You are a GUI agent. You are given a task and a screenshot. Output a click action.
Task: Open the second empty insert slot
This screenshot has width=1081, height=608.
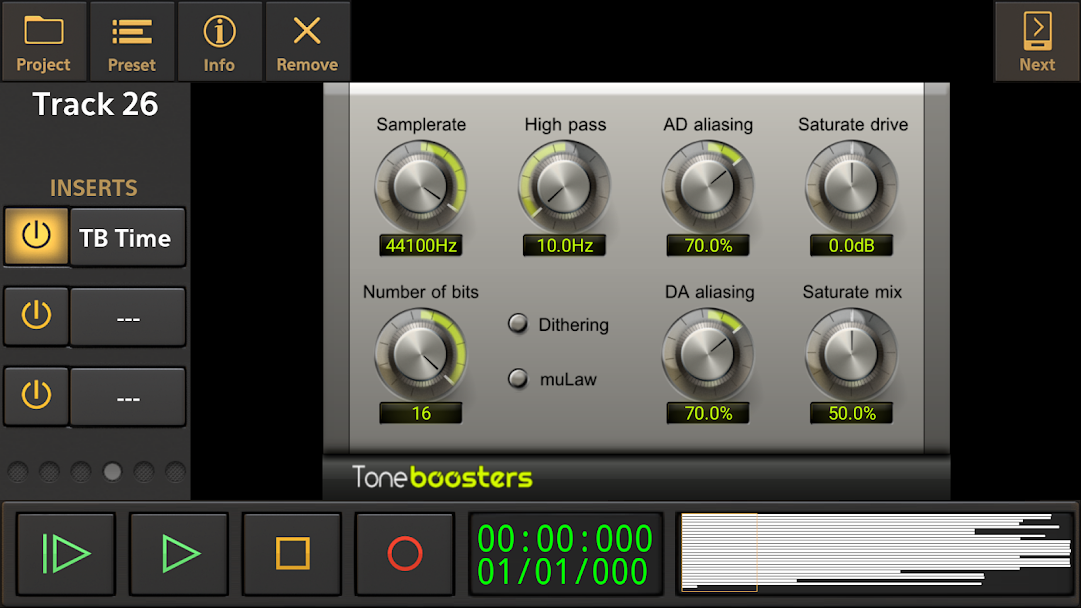(x=128, y=317)
